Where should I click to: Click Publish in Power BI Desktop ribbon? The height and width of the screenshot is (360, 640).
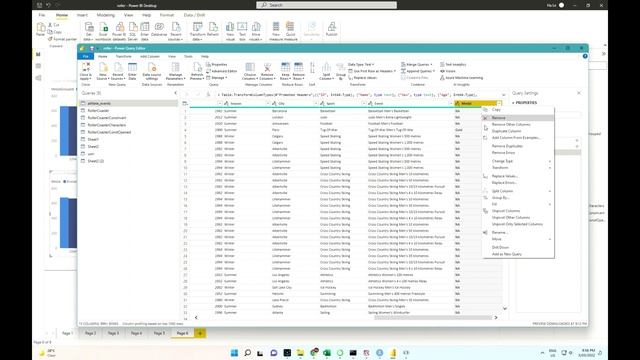click(331, 30)
